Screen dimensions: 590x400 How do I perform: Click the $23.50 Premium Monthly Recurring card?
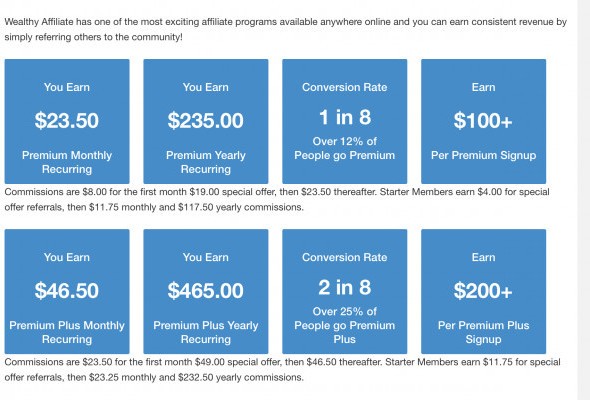(x=67, y=121)
